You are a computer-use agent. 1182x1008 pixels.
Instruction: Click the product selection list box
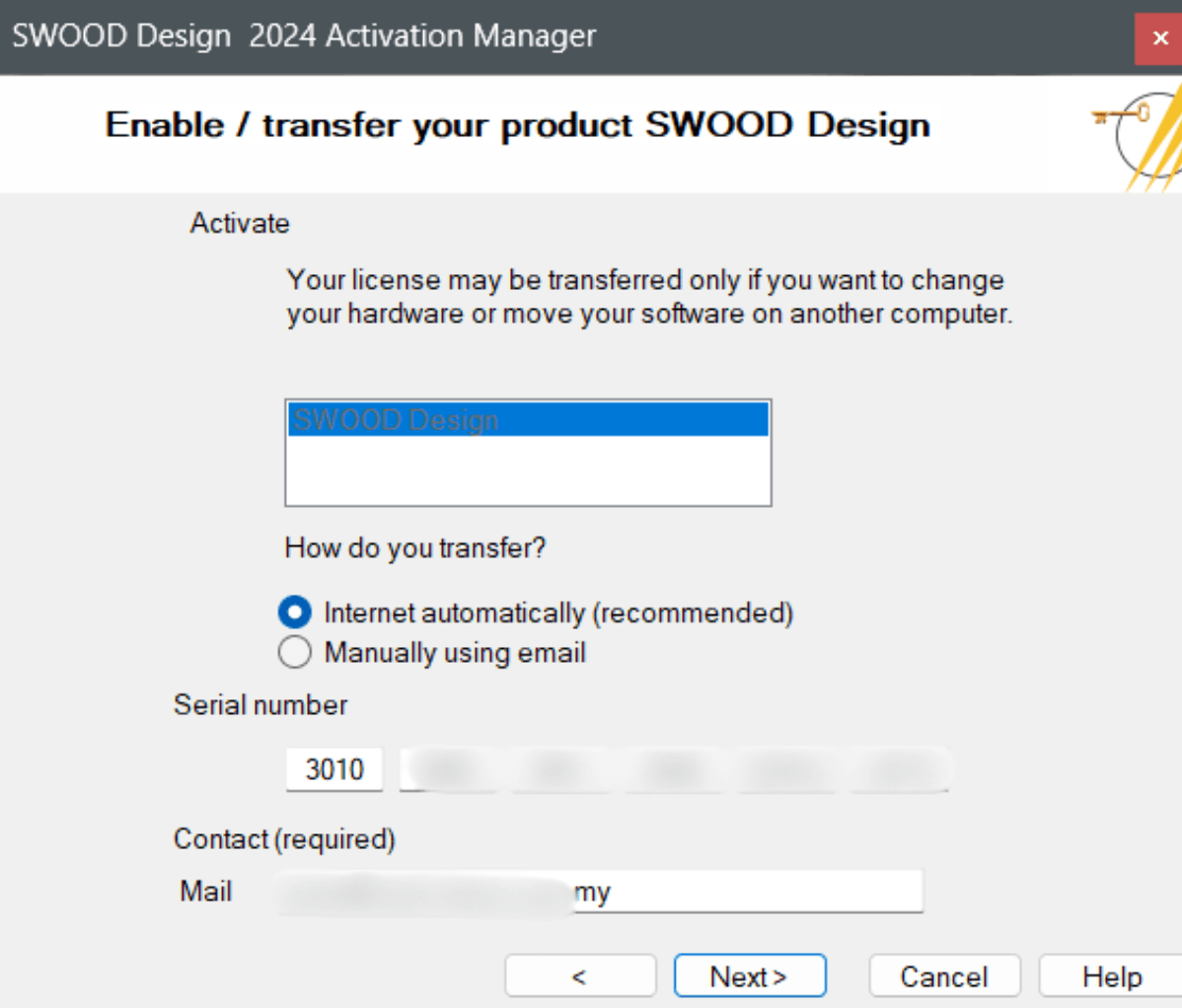click(528, 464)
